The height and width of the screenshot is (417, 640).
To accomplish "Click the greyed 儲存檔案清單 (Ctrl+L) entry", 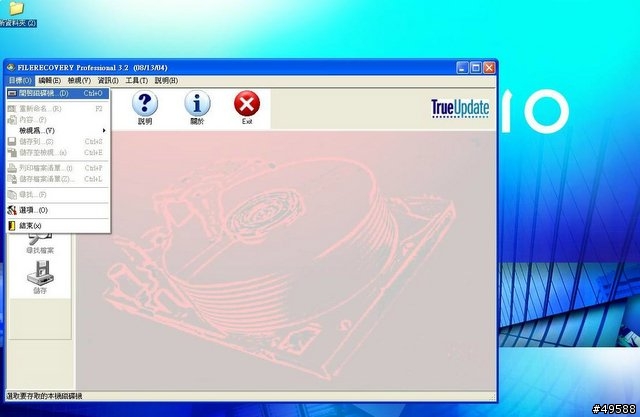I will click(x=58, y=179).
